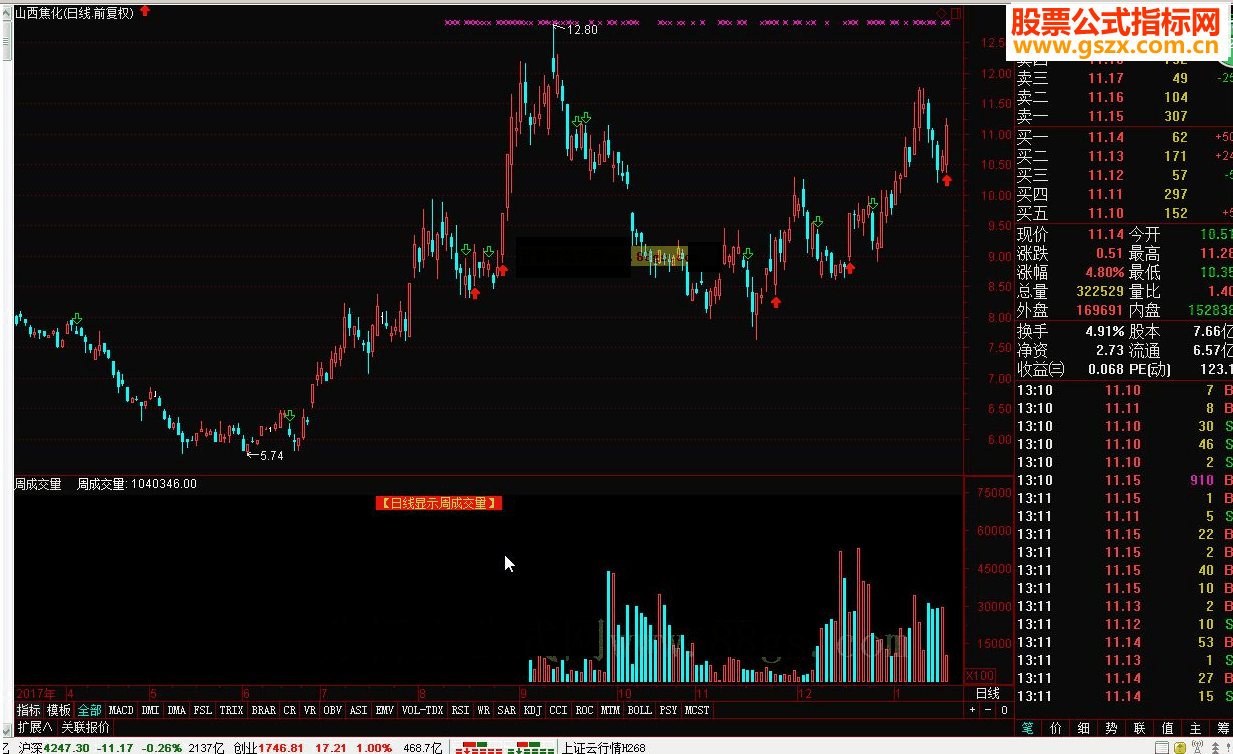Switch to the BRAR indicator

[x=263, y=710]
